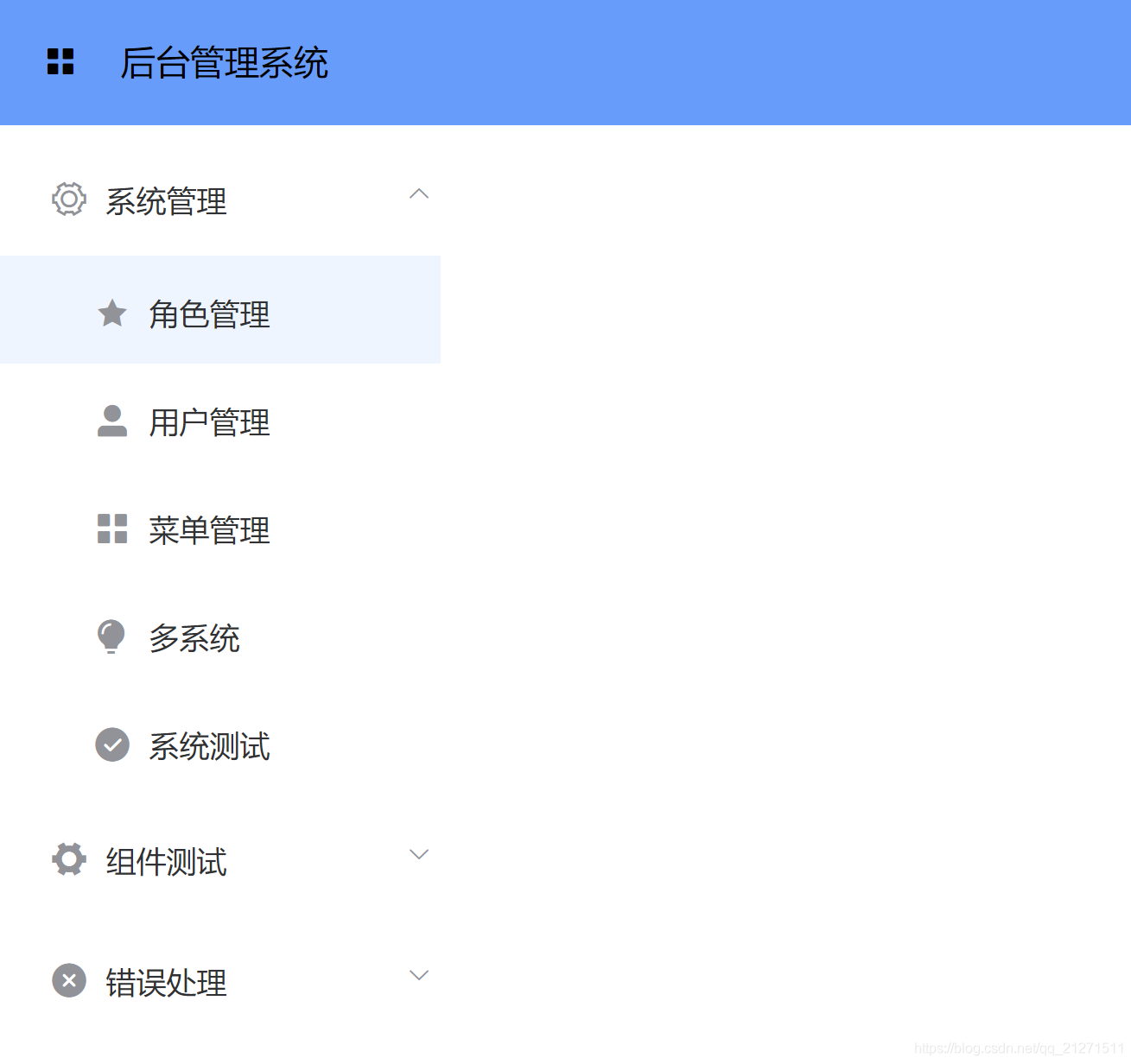Image resolution: width=1131 pixels, height=1064 pixels.
Task: Click the 后台管理系统 title text
Action: 226,61
